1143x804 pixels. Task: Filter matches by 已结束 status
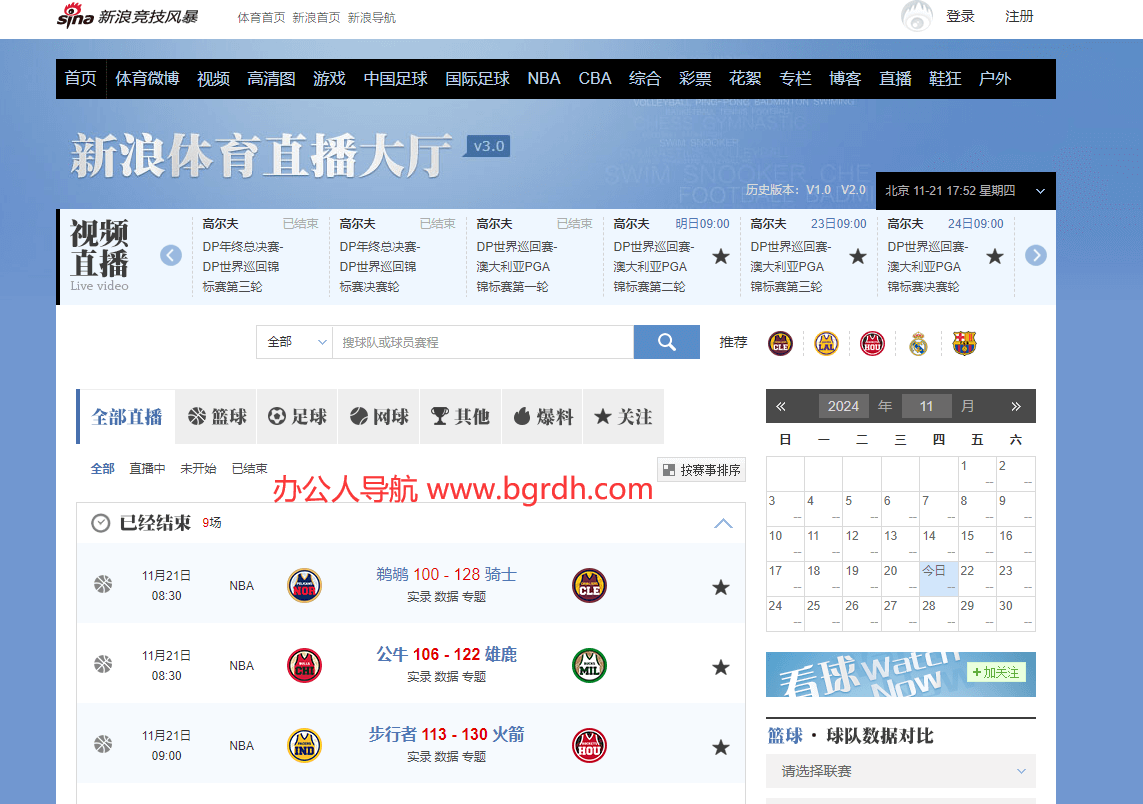point(249,469)
